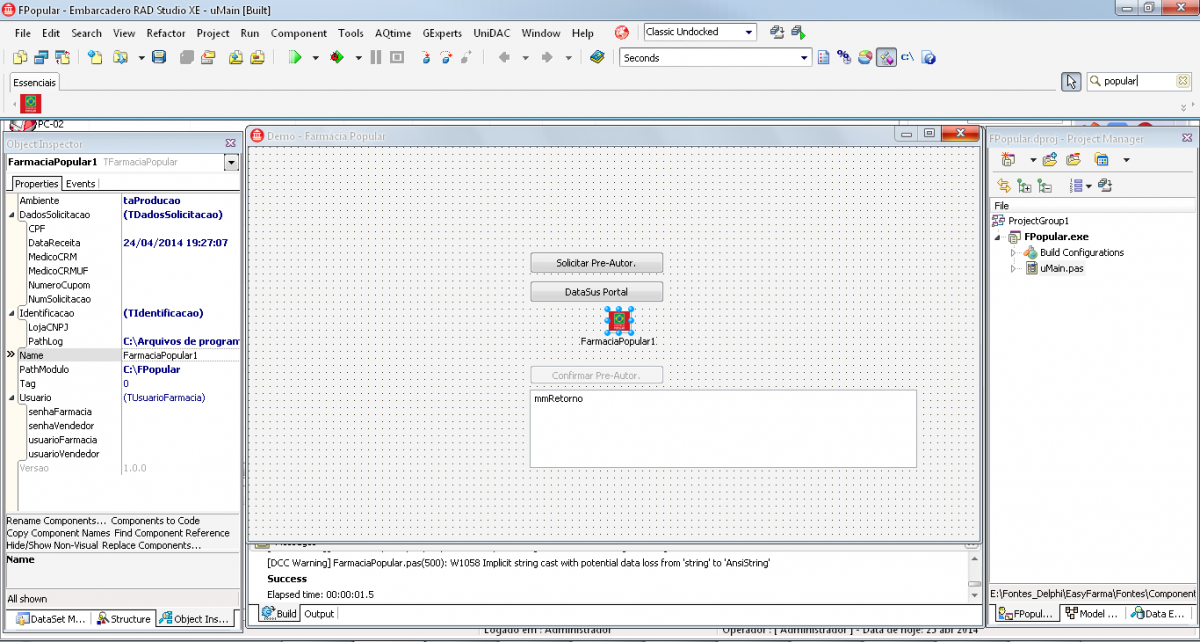Switch to the Output tab in Messages

coord(319,613)
